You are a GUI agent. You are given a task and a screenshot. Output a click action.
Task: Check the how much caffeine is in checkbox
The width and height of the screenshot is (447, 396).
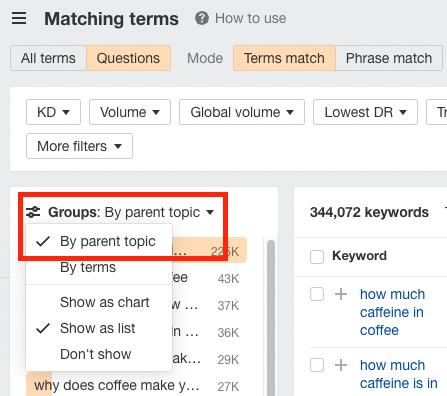click(x=317, y=365)
